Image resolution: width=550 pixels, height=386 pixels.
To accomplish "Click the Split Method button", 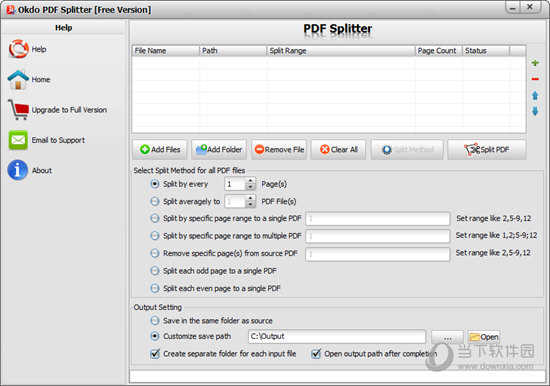I will click(407, 149).
